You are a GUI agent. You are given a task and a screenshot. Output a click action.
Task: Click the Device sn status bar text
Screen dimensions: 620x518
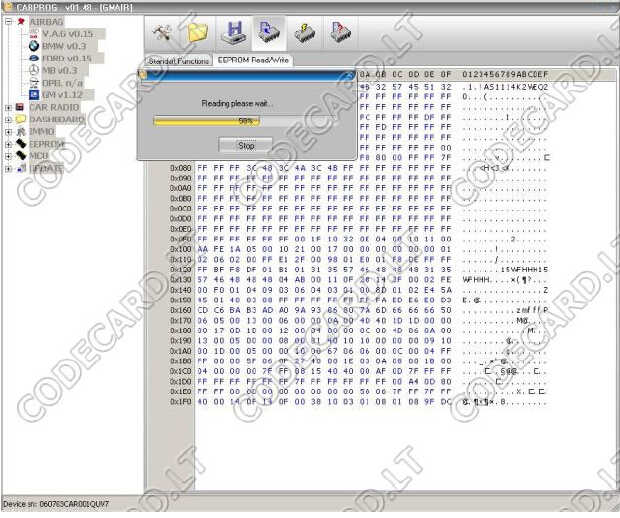coord(56,504)
